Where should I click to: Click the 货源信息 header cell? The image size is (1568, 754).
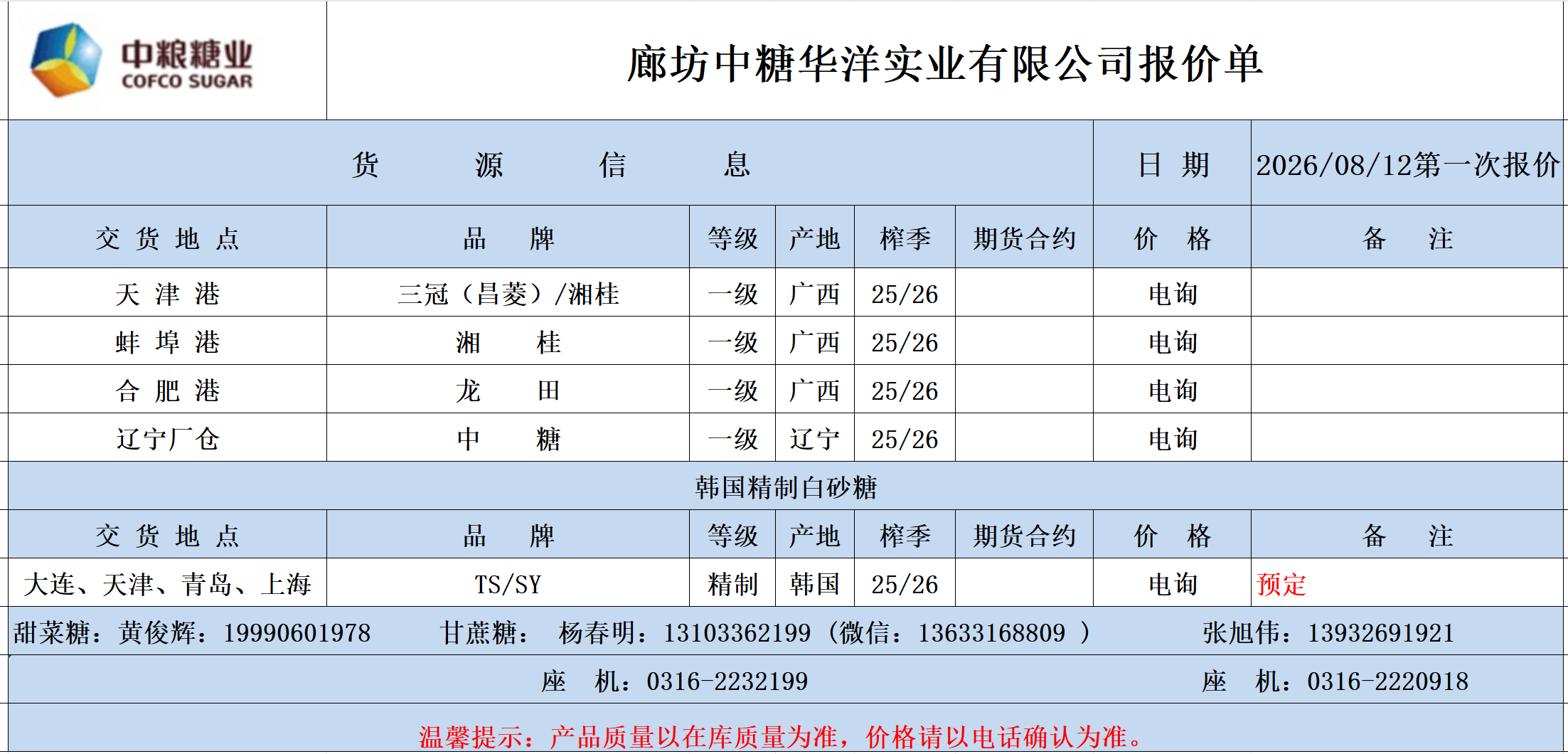(550, 164)
